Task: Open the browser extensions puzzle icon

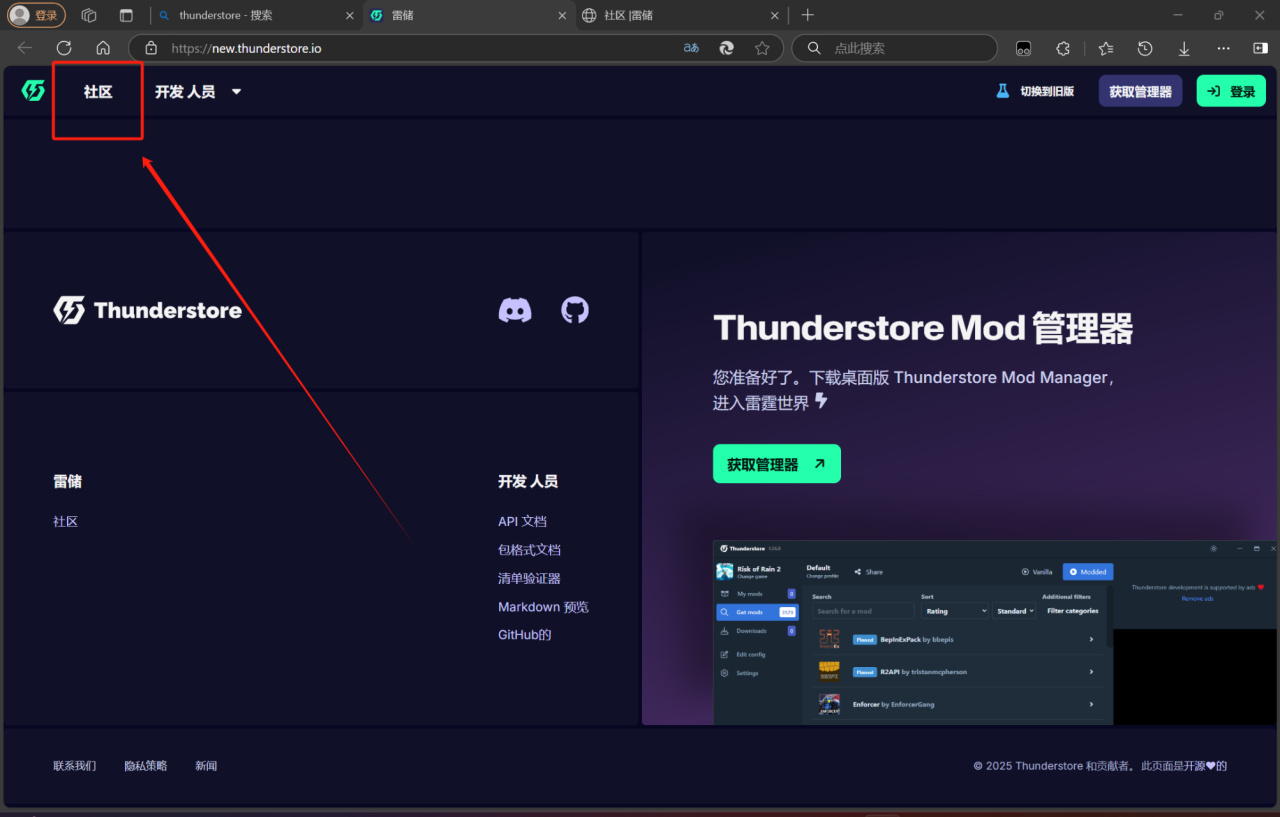Action: 1063,48
